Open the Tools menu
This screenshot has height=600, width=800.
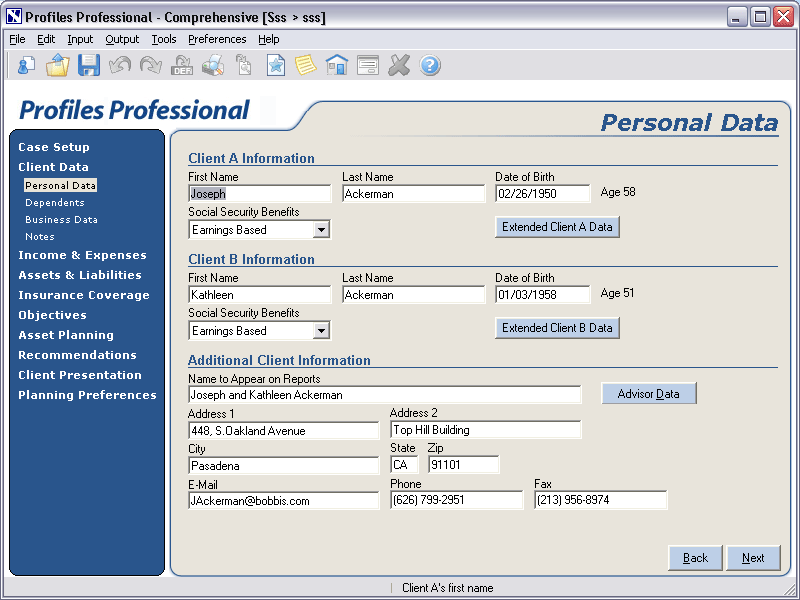coord(164,39)
